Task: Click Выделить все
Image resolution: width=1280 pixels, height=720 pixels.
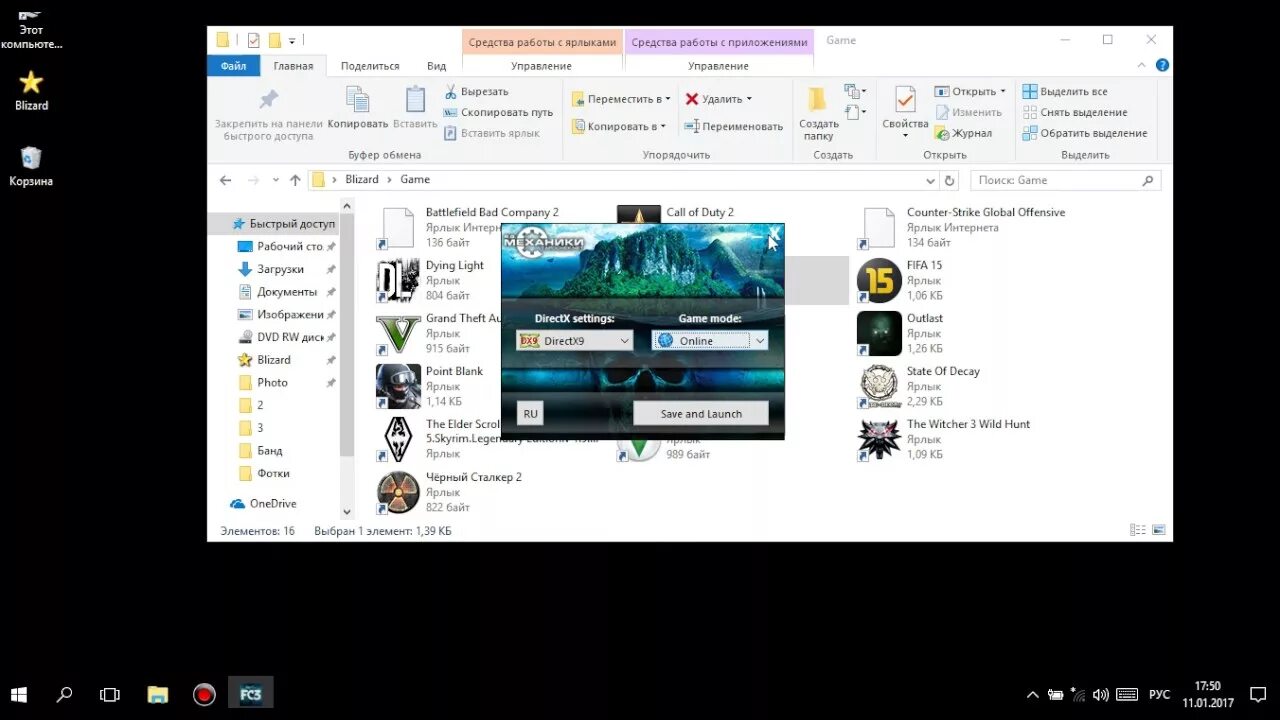Action: (1065, 91)
